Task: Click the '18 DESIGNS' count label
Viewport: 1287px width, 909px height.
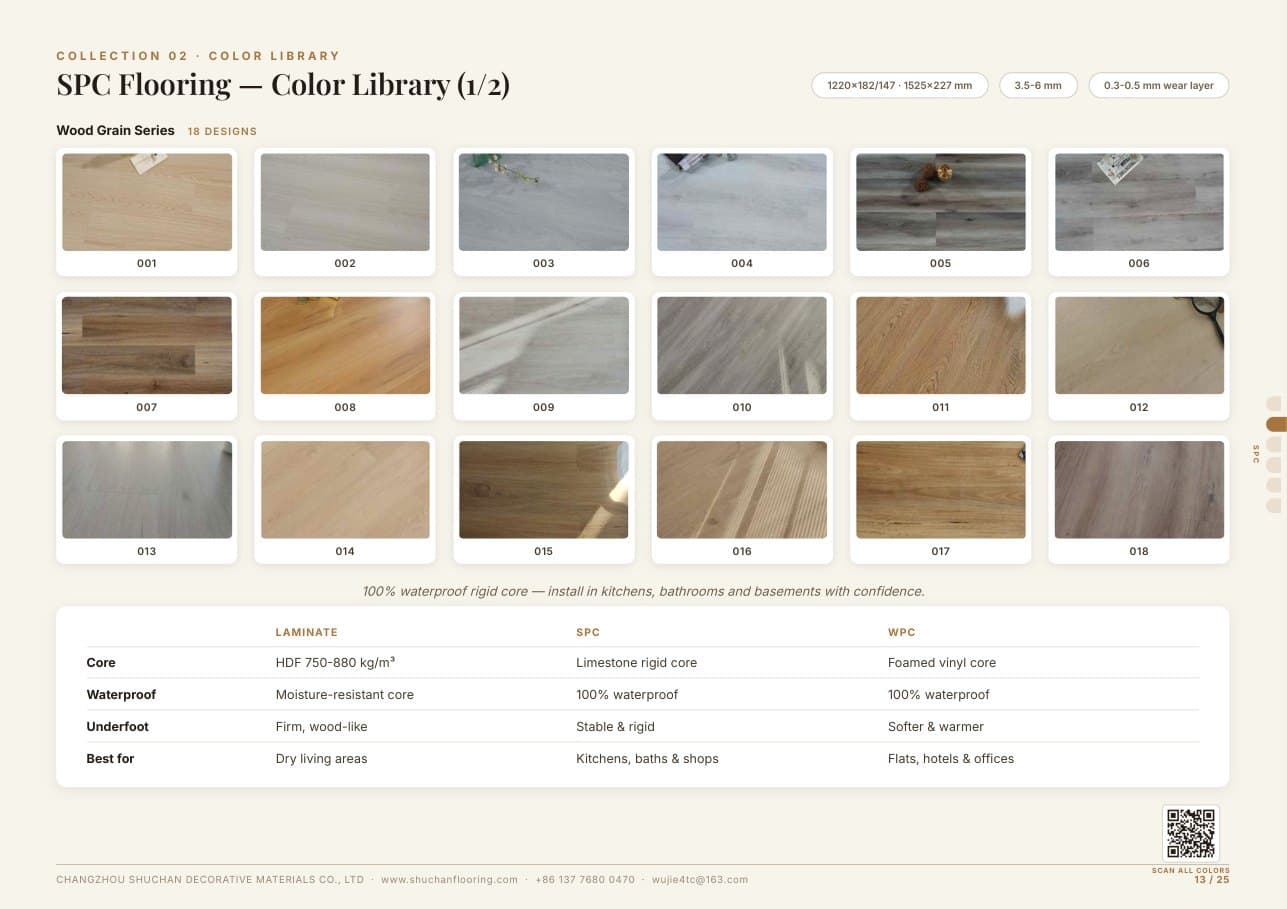Action: coord(222,131)
